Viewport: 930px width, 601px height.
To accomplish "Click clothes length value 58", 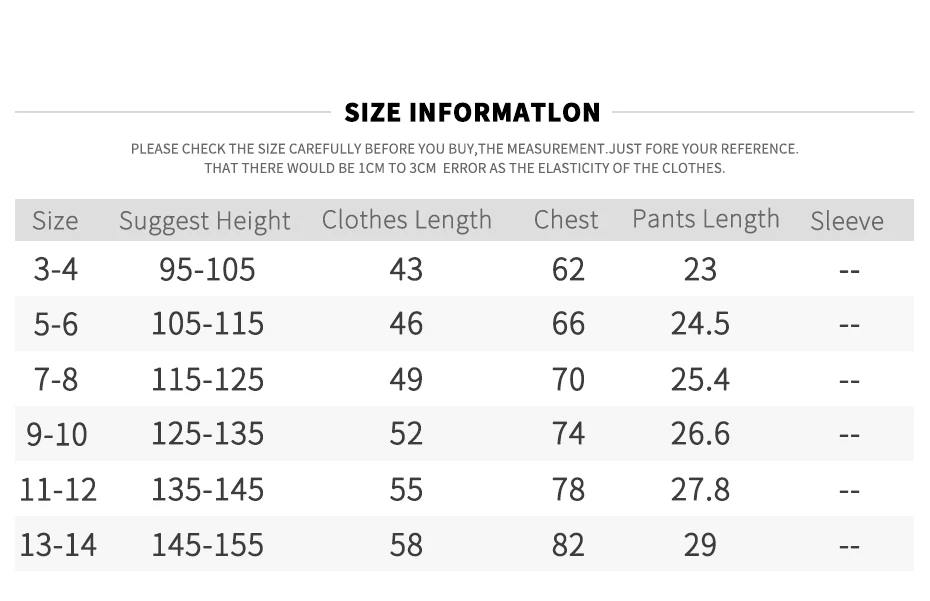I will (x=406, y=544).
